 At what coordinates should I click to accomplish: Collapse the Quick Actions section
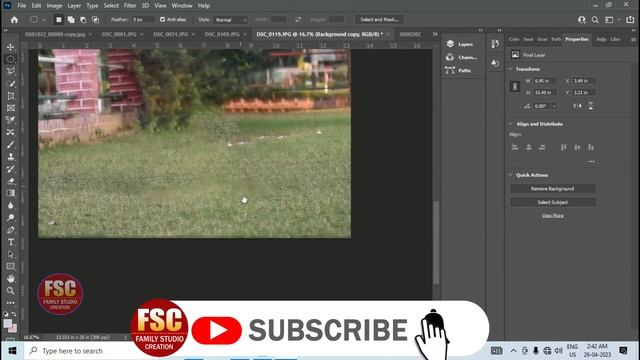pos(510,175)
